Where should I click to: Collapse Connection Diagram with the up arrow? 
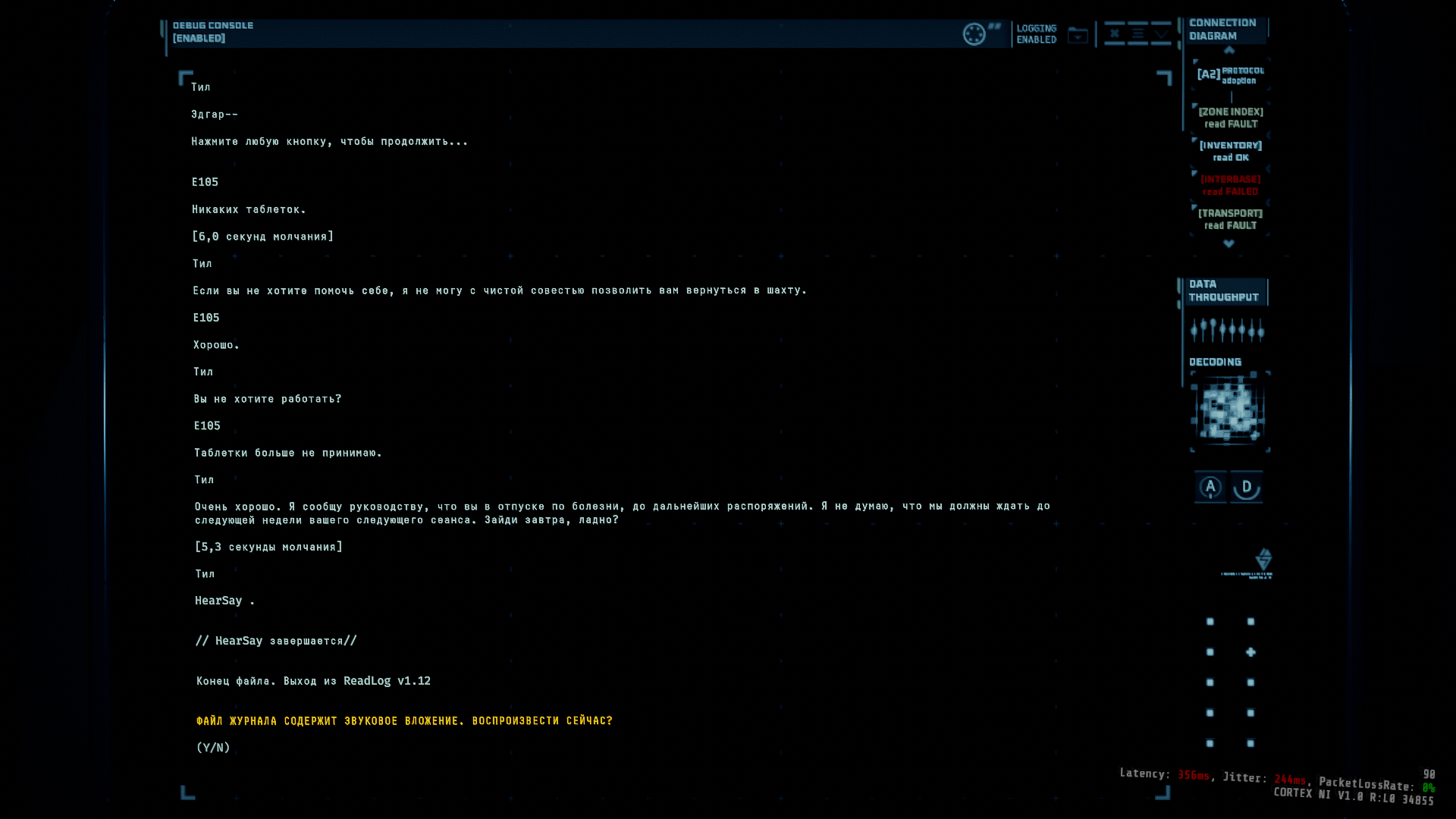coord(1229,50)
